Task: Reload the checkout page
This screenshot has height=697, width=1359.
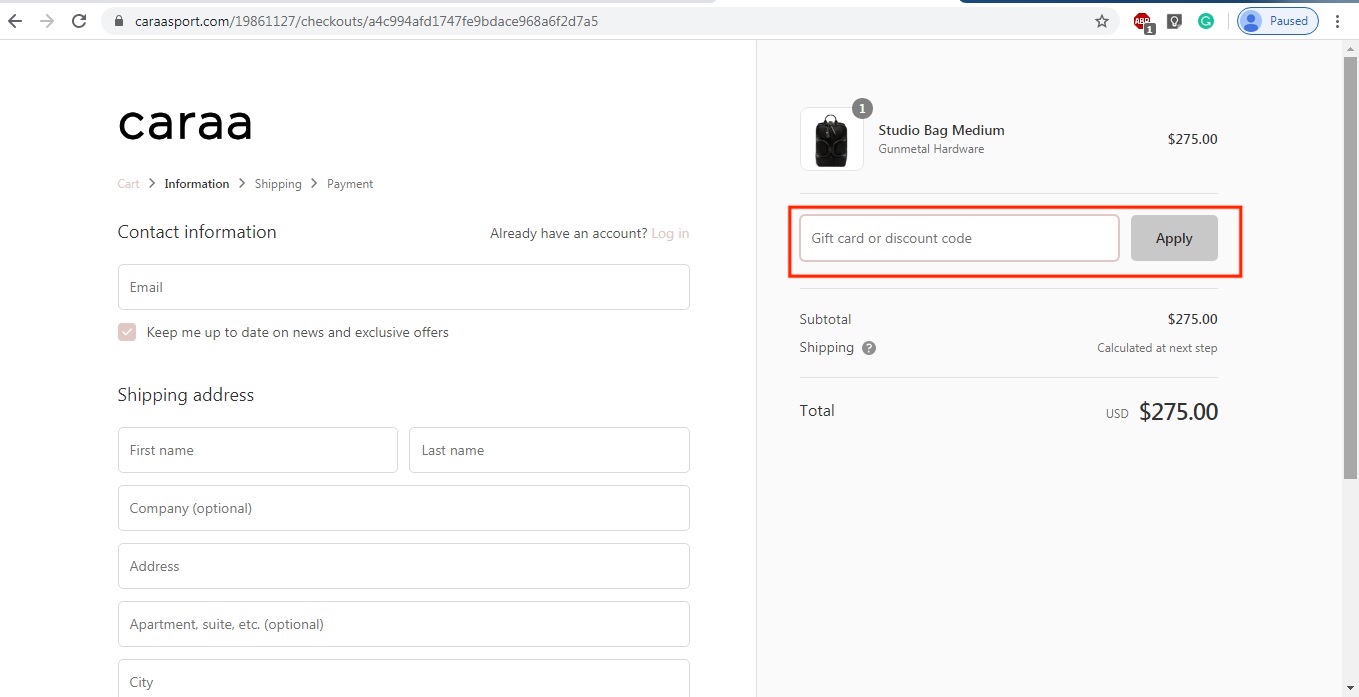Action: [79, 21]
